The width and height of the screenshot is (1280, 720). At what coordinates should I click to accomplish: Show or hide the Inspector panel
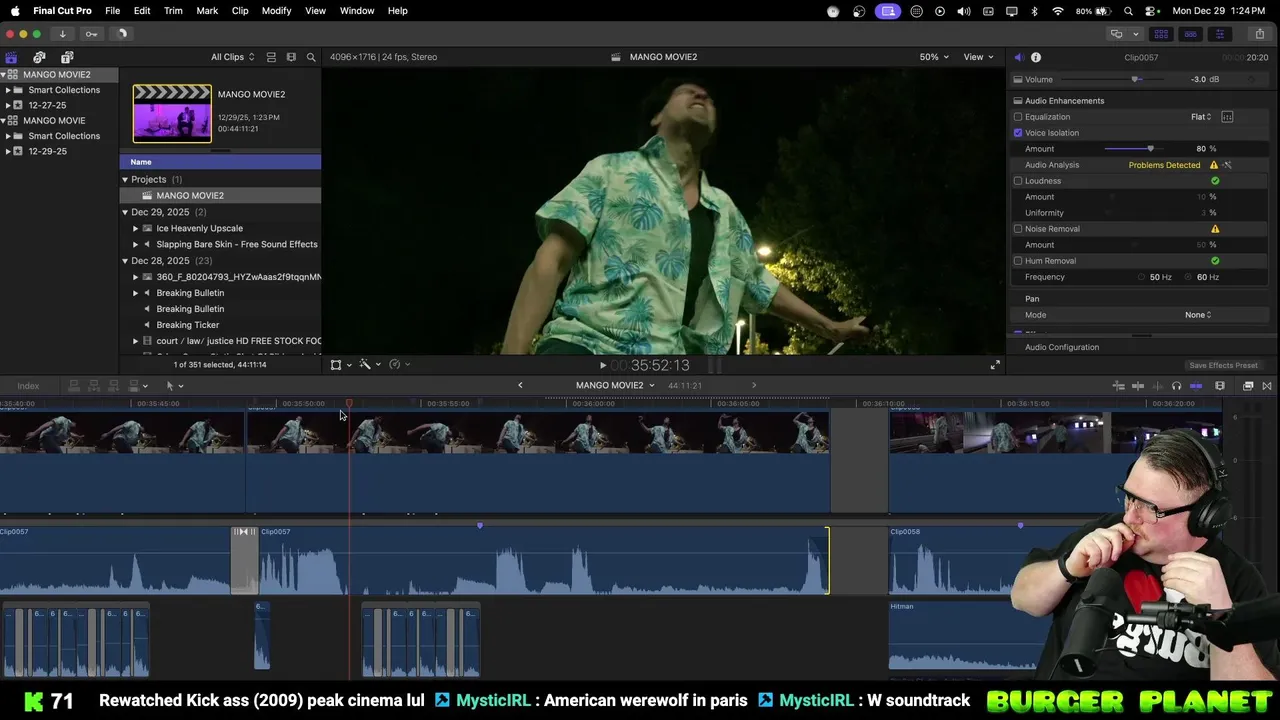click(x=1219, y=34)
